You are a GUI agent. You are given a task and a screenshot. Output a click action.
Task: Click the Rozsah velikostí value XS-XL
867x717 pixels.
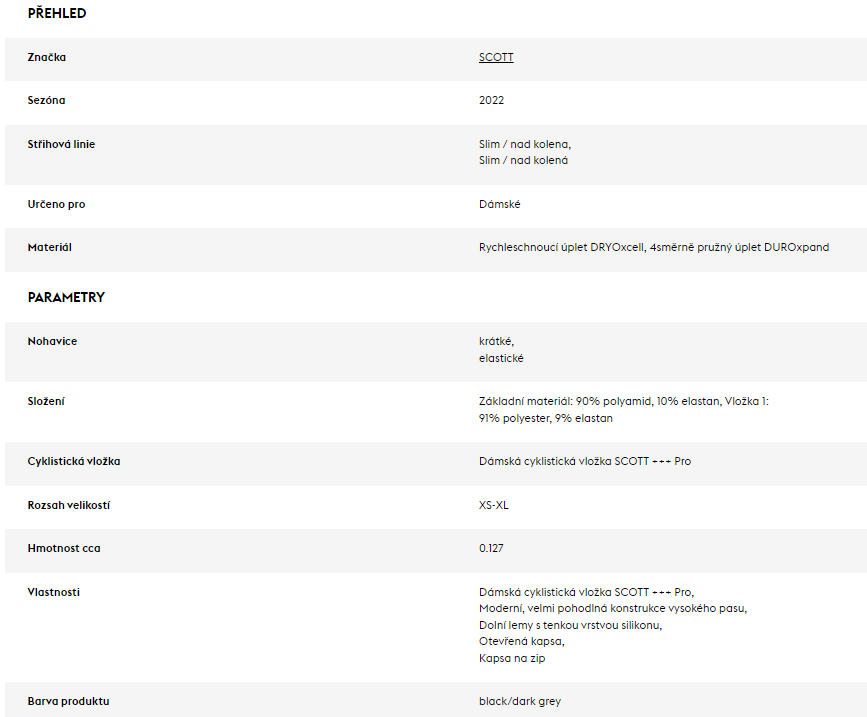coord(494,505)
